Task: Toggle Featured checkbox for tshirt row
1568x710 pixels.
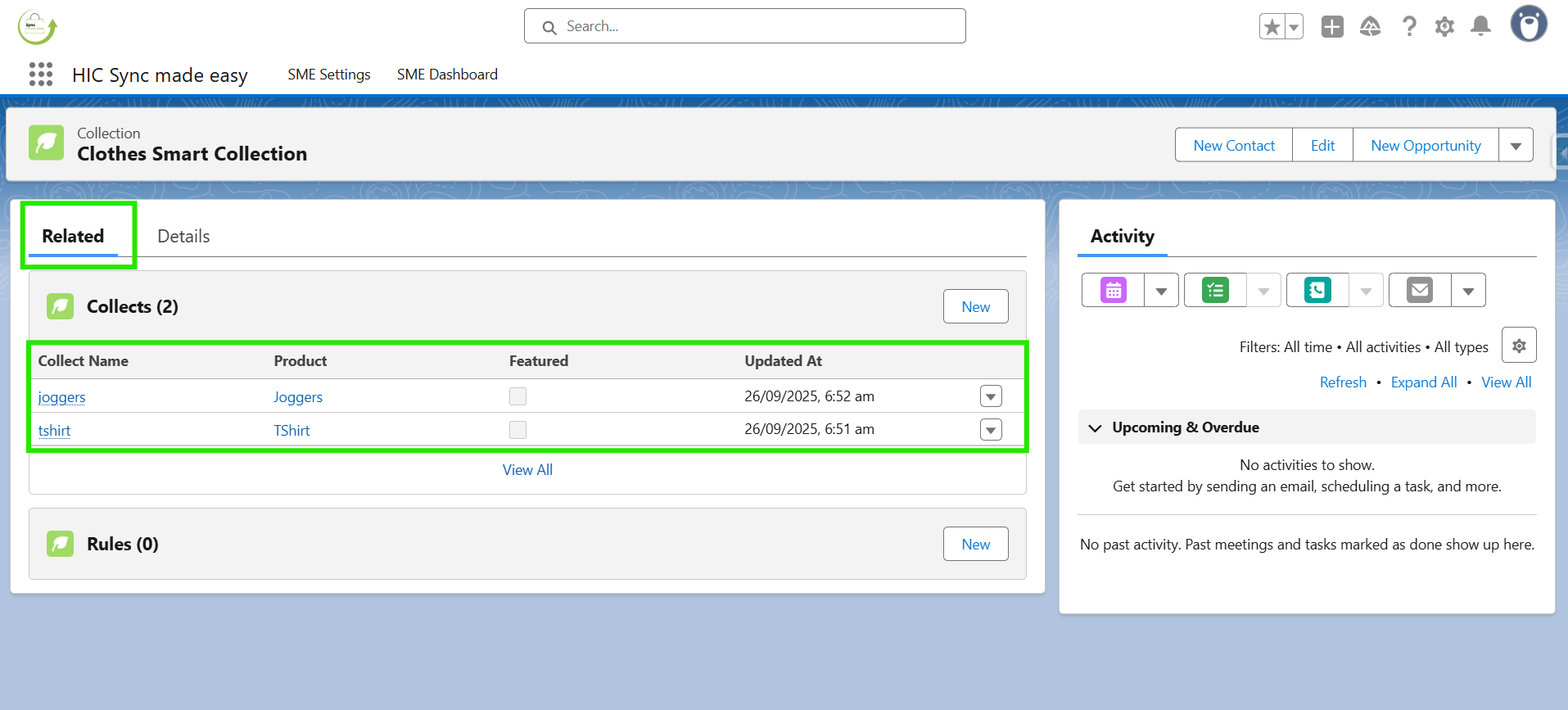Action: [x=517, y=430]
